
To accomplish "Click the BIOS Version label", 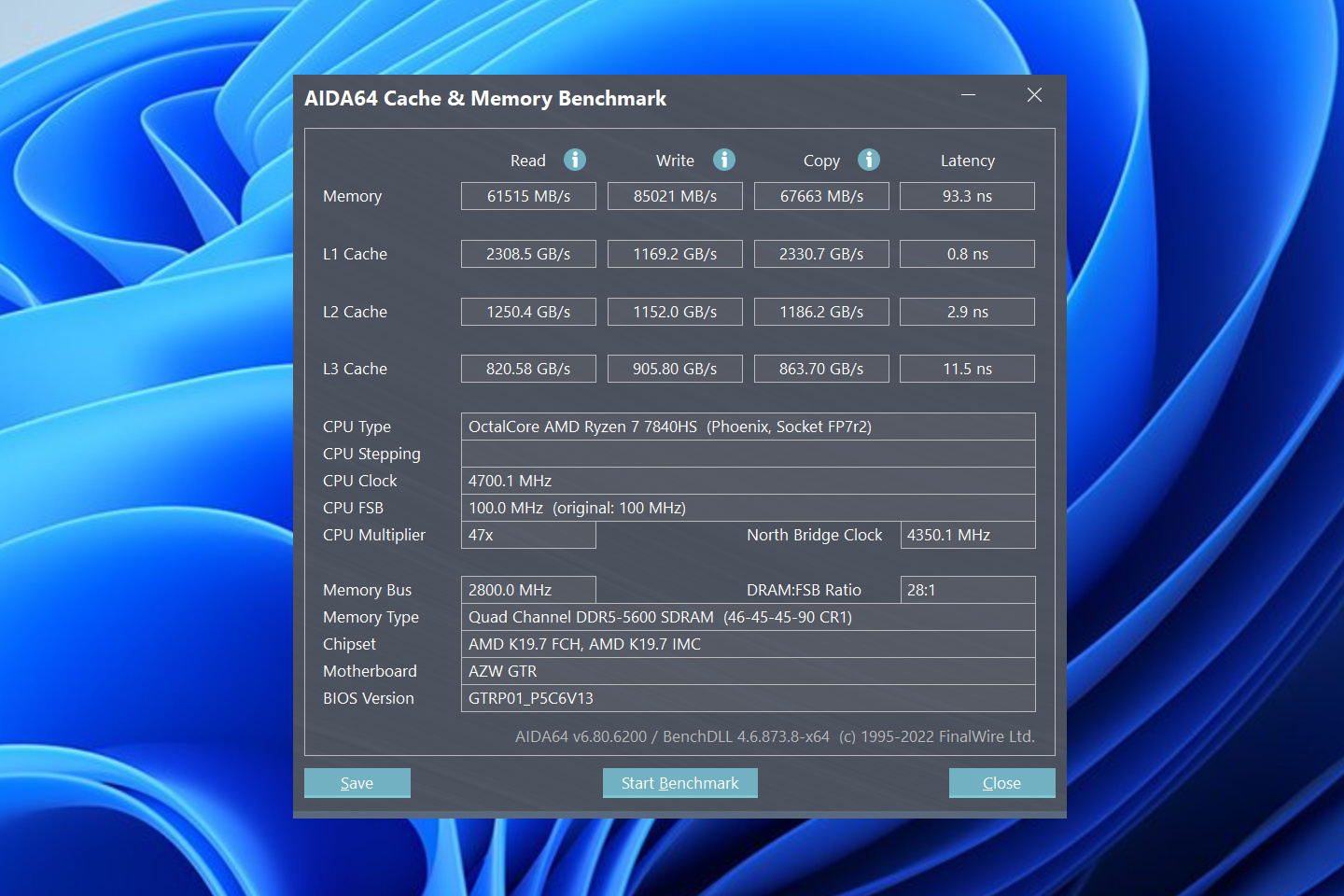I will click(x=369, y=698).
